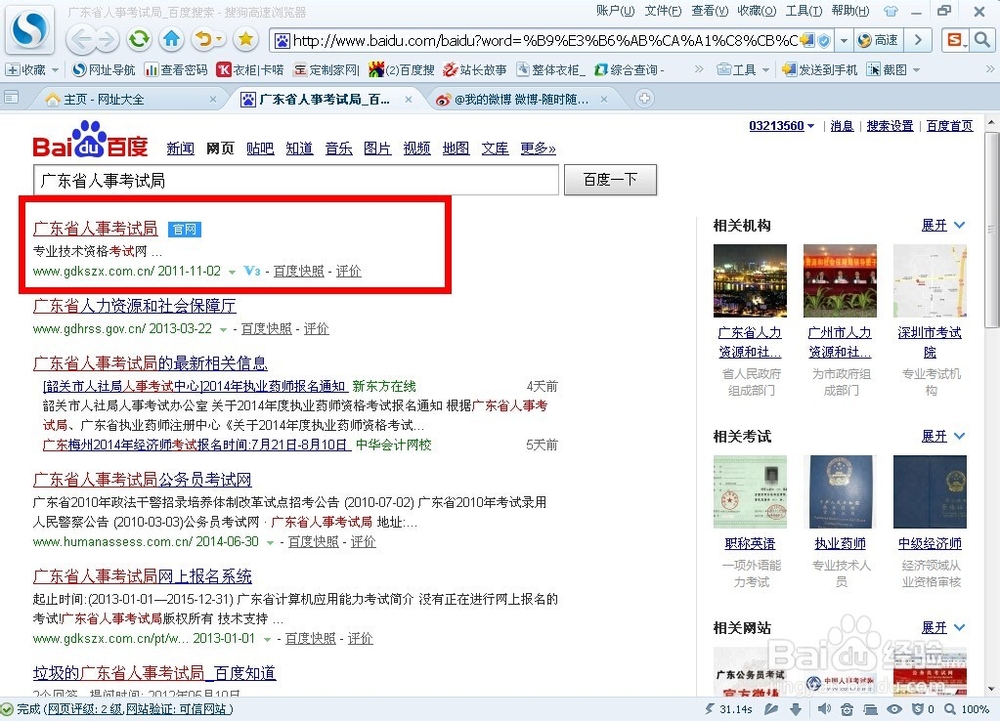Open the (2)百度搜 bookmark
Image resolution: width=1000 pixels, height=721 pixels.
point(402,69)
